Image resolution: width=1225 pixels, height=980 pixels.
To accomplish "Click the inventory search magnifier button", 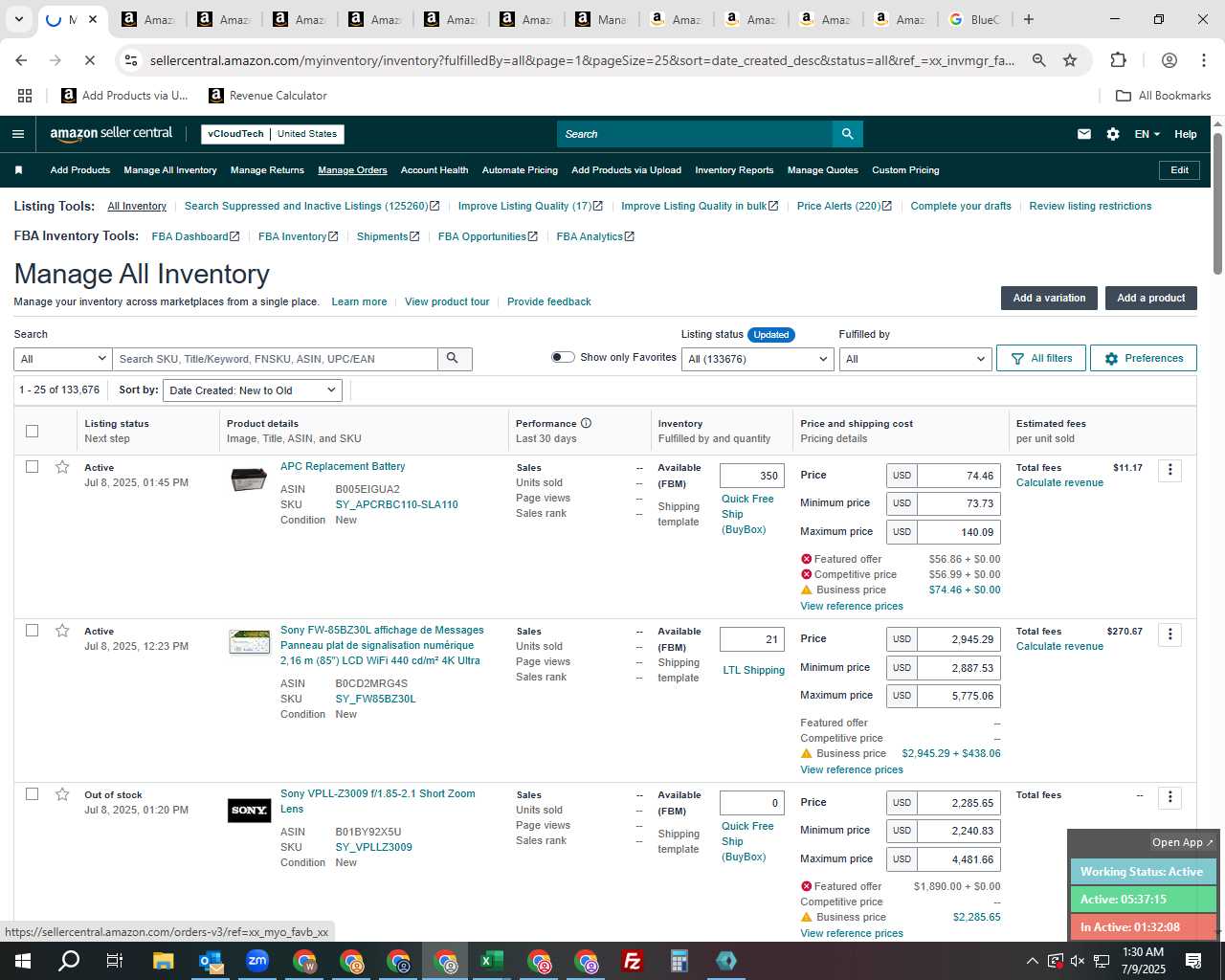I will click(x=453, y=359).
